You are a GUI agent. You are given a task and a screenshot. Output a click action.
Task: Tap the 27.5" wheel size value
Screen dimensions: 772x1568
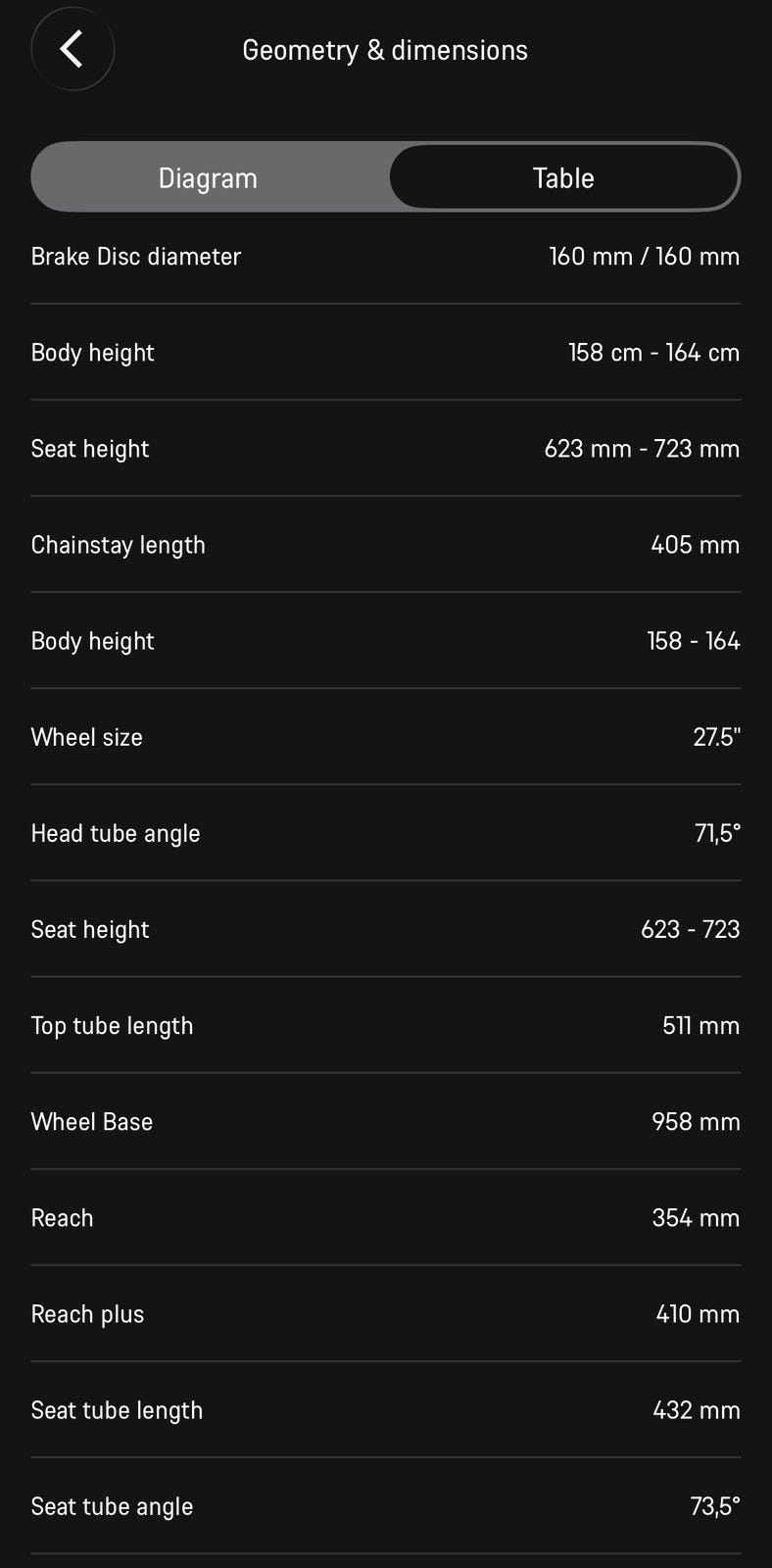[x=716, y=737]
